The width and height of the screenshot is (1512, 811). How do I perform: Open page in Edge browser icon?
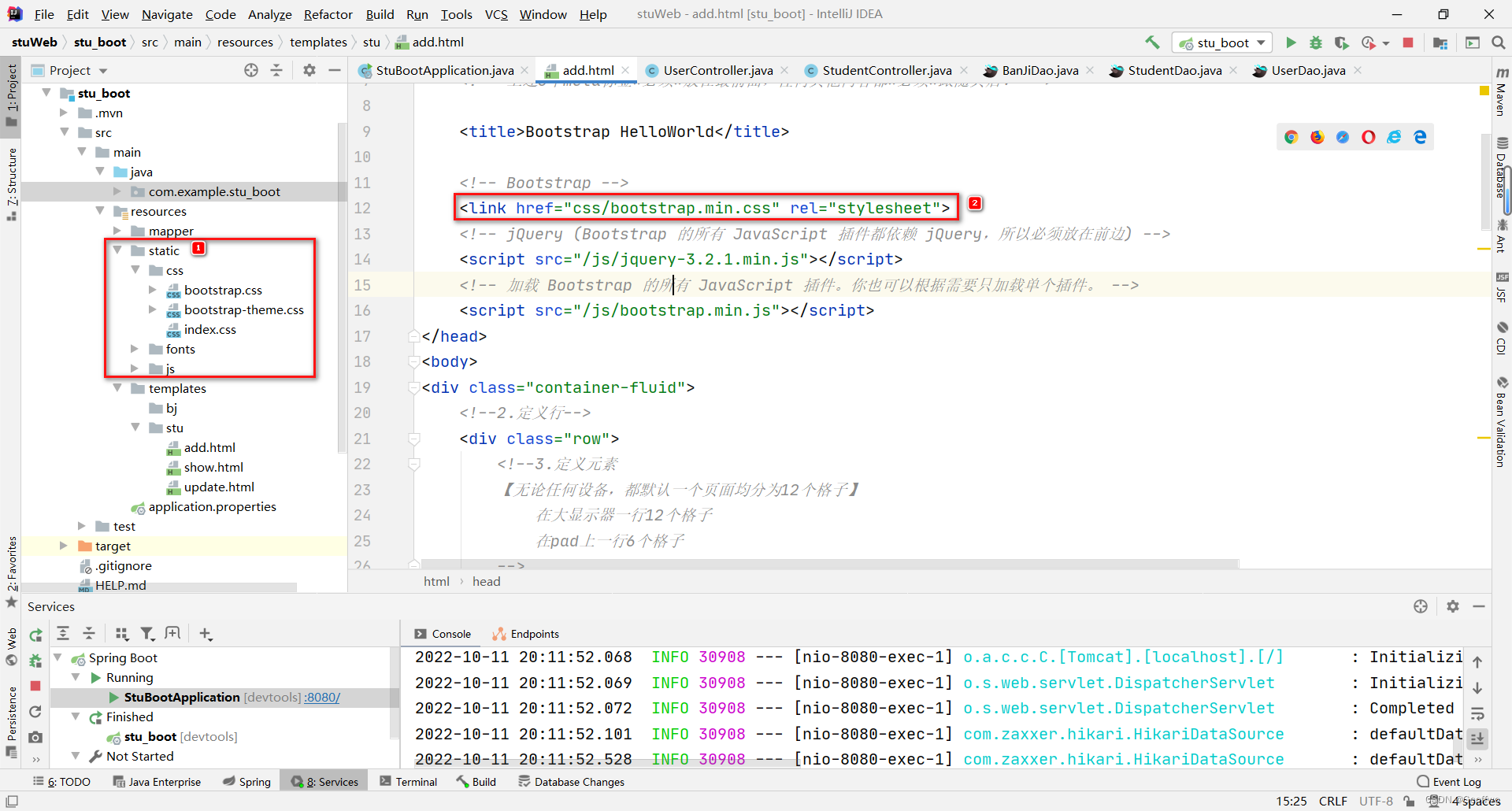click(x=1420, y=137)
